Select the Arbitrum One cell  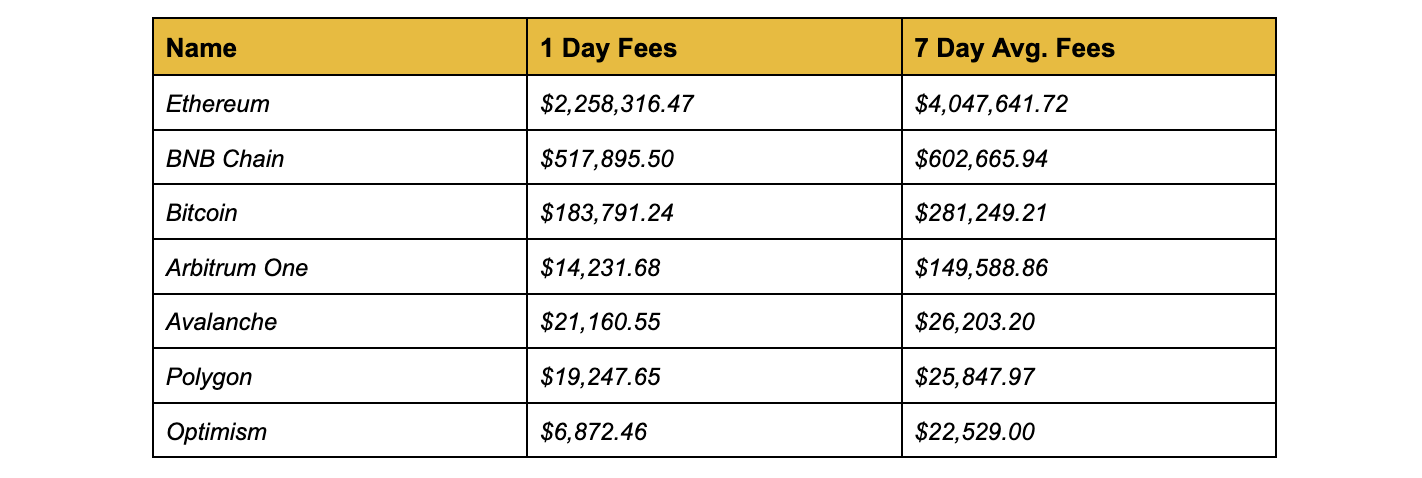coord(340,267)
